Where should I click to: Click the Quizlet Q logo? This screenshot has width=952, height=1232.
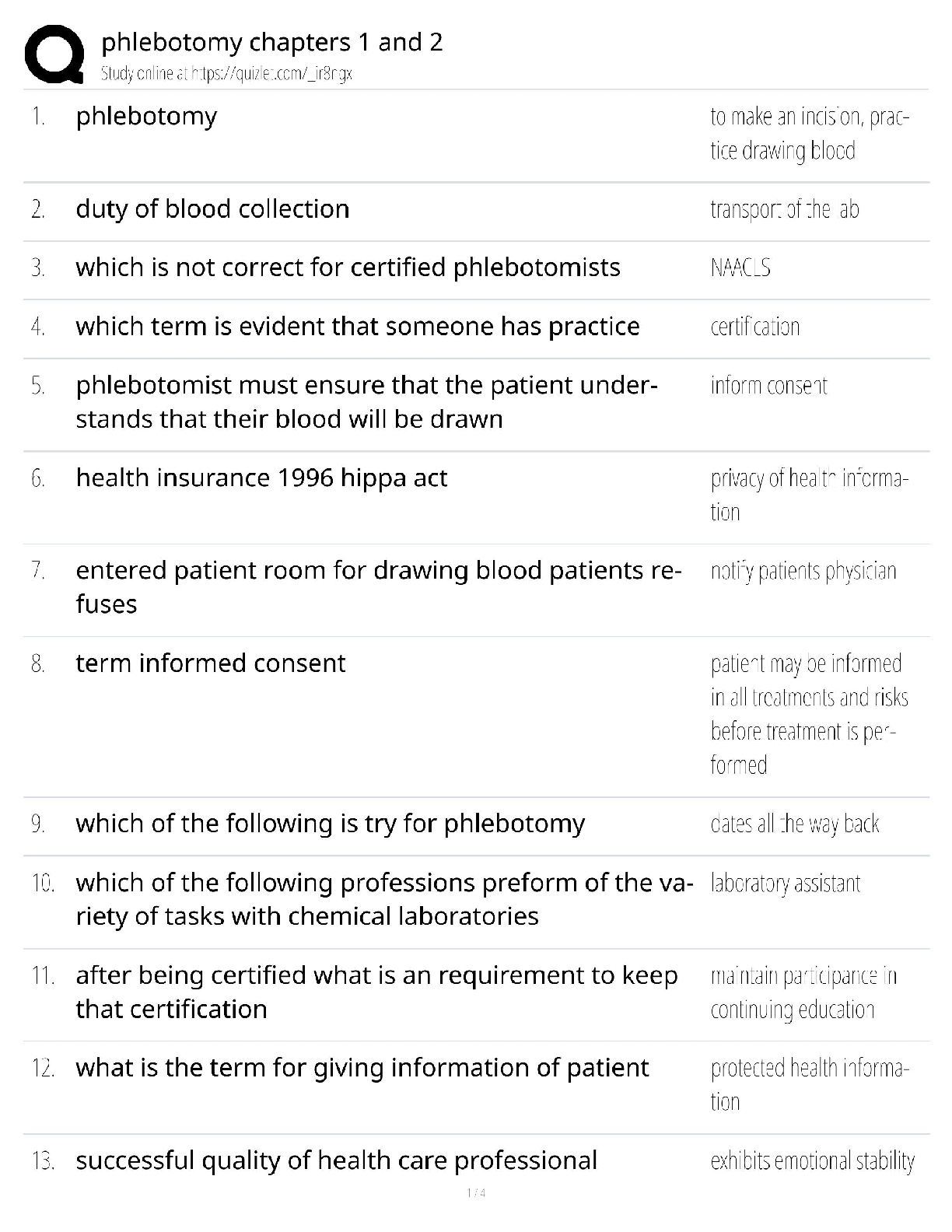pos(54,54)
